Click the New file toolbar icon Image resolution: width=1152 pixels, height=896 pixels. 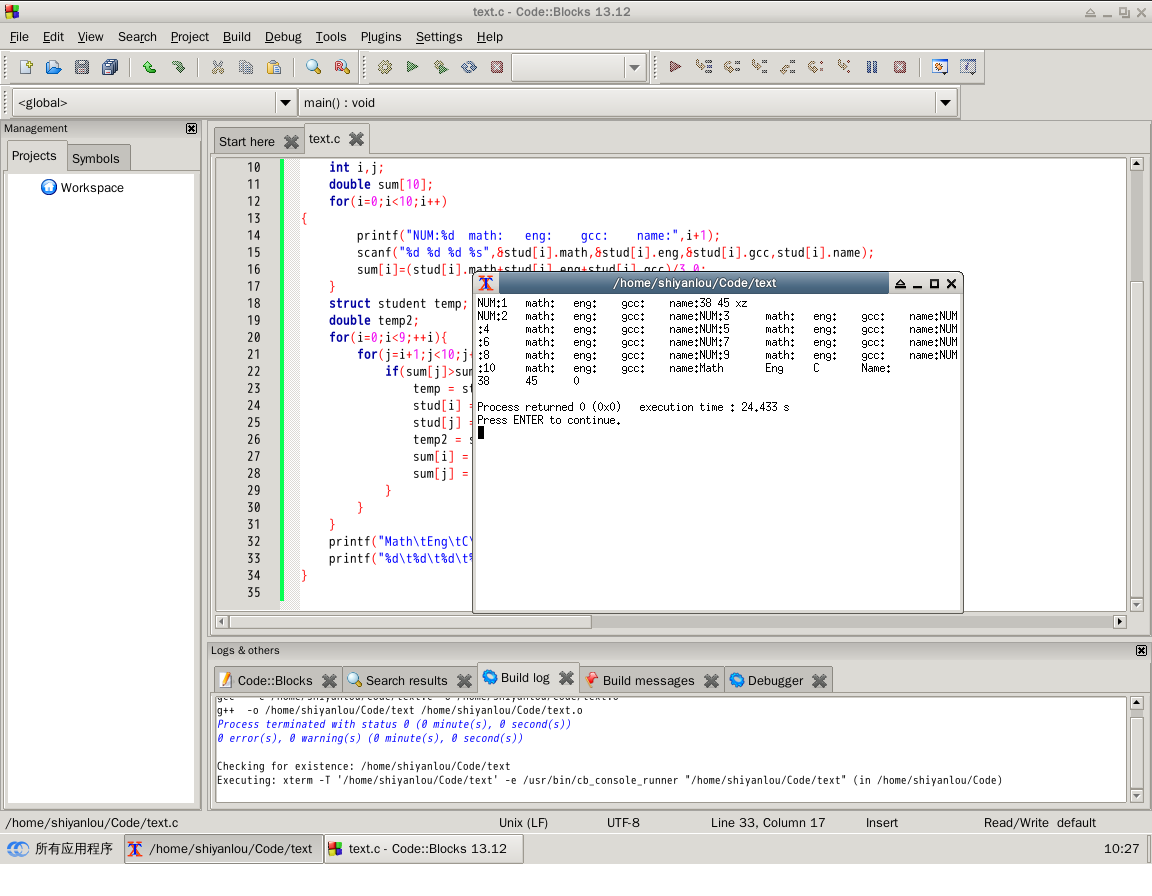27,67
